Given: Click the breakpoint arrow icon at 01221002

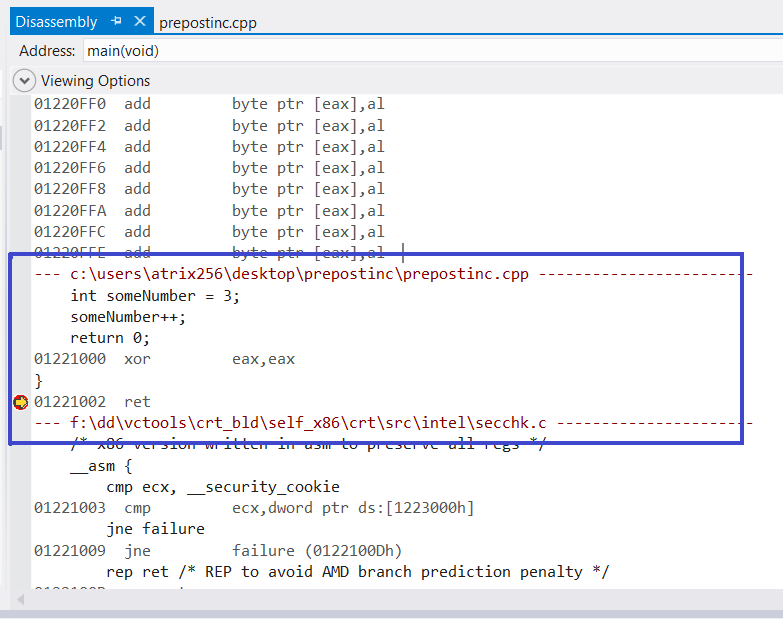Looking at the screenshot, I should click(20, 402).
